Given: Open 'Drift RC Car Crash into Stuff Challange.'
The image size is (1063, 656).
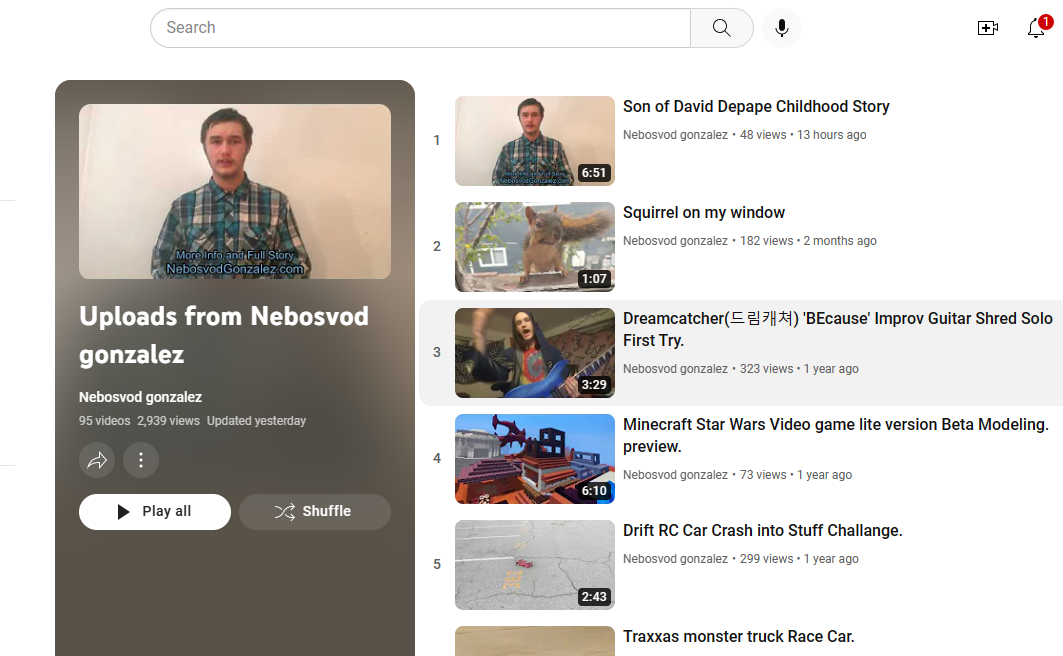Looking at the screenshot, I should pos(763,530).
